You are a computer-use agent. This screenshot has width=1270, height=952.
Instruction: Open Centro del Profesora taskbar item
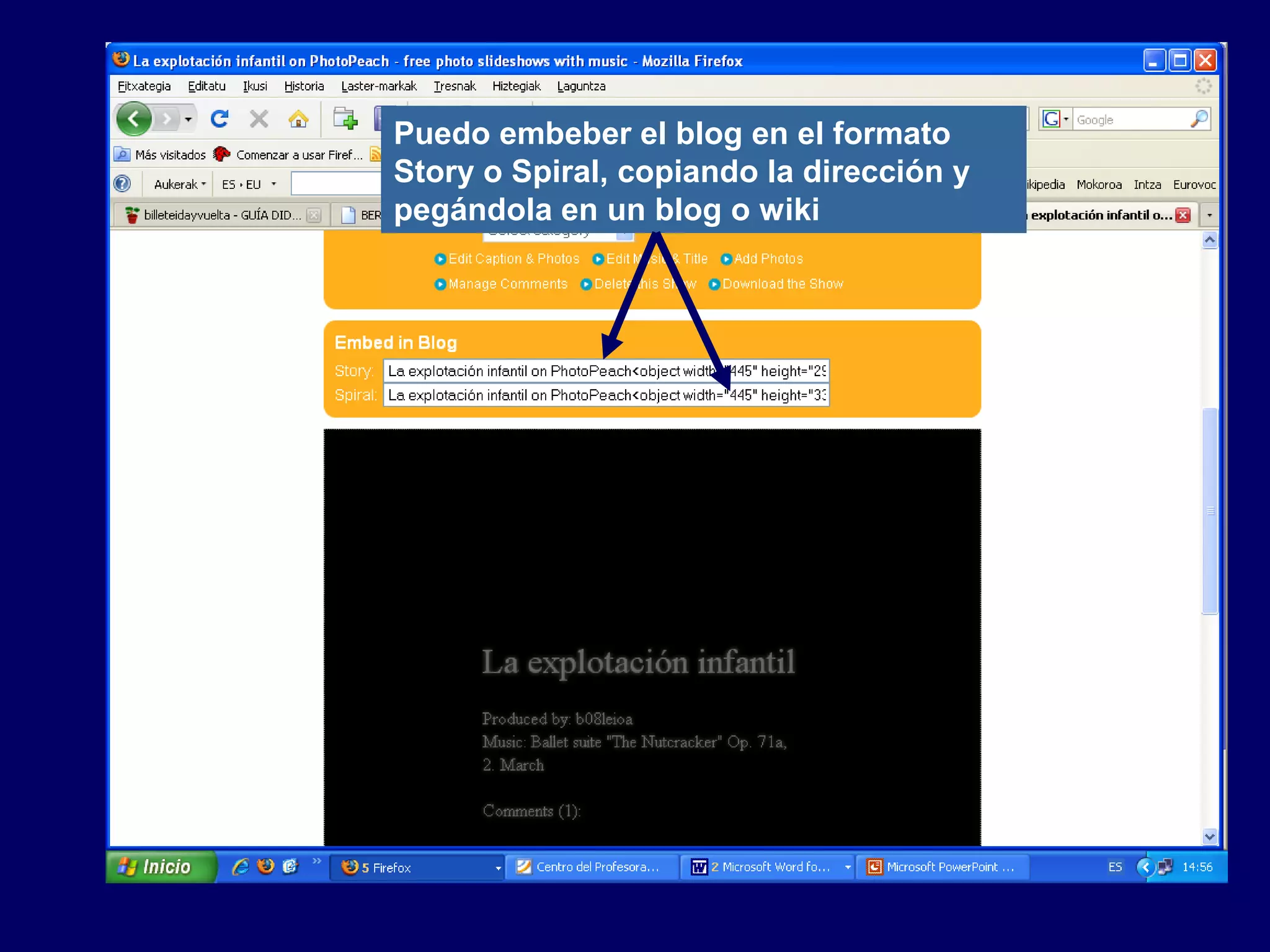(x=591, y=867)
